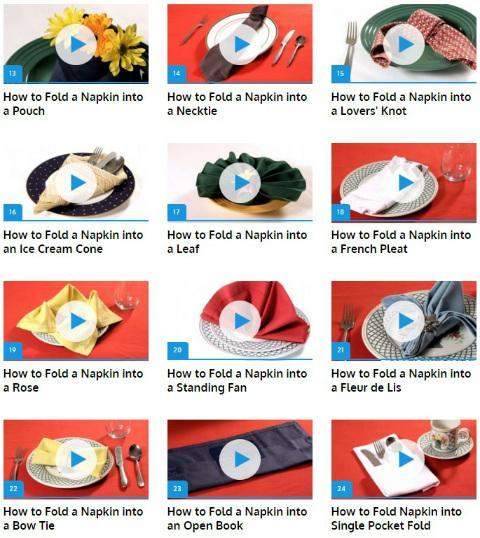480x538 pixels.
Task: Start the Fleur de Lis video
Action: [404, 321]
